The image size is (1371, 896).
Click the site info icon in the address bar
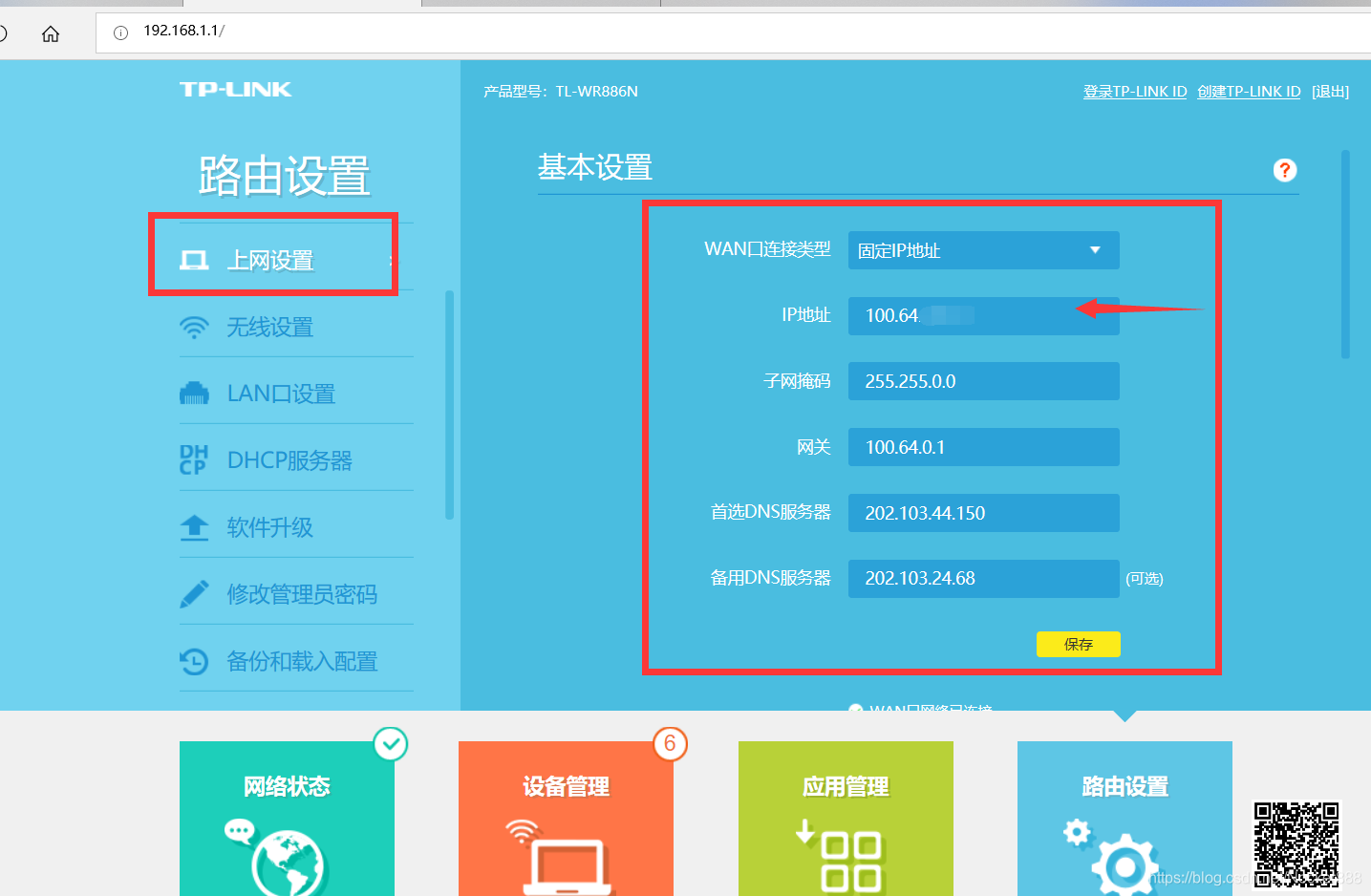pyautogui.click(x=120, y=32)
